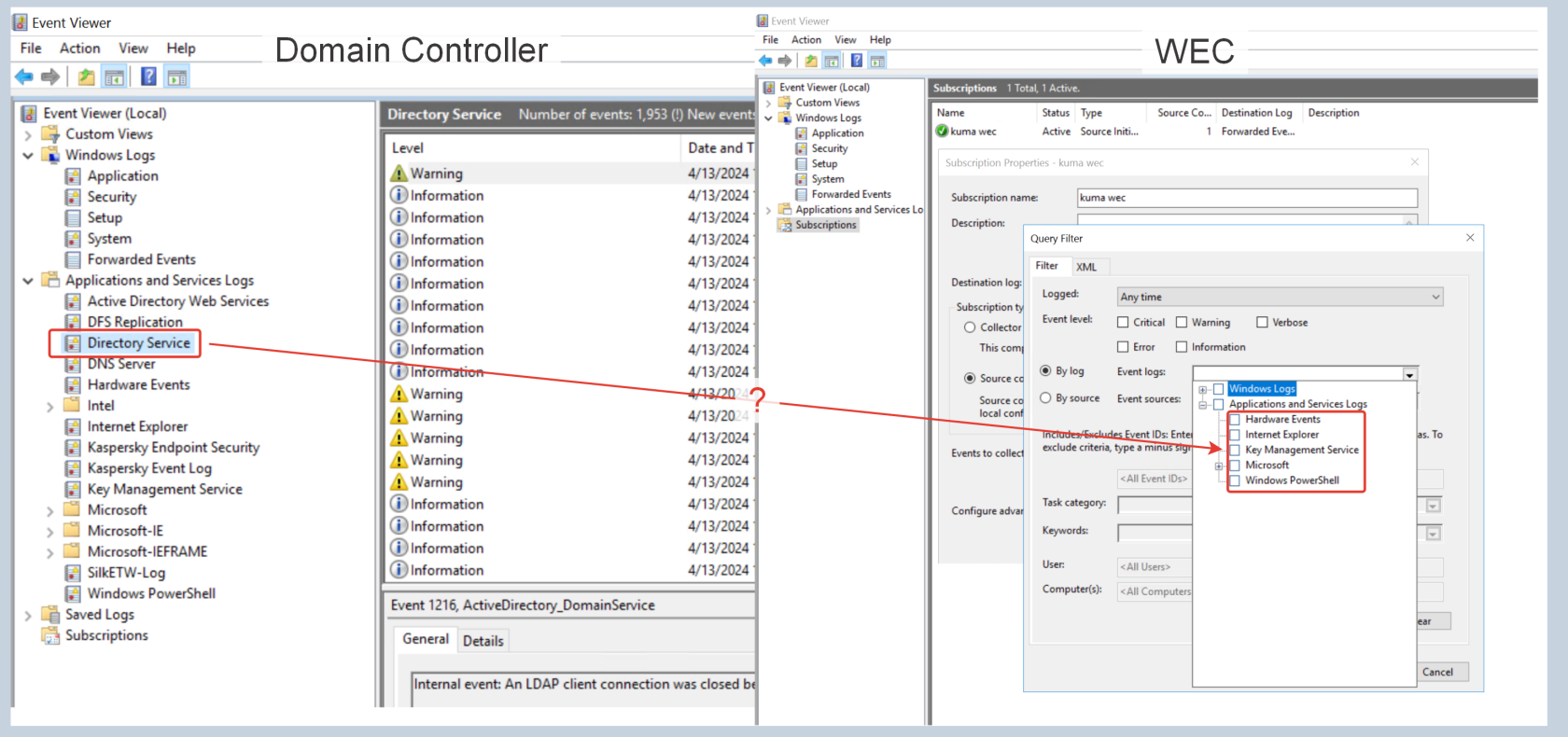Click Help icon in Domain Controller toolbar
The width and height of the screenshot is (1568, 737).
(148, 76)
